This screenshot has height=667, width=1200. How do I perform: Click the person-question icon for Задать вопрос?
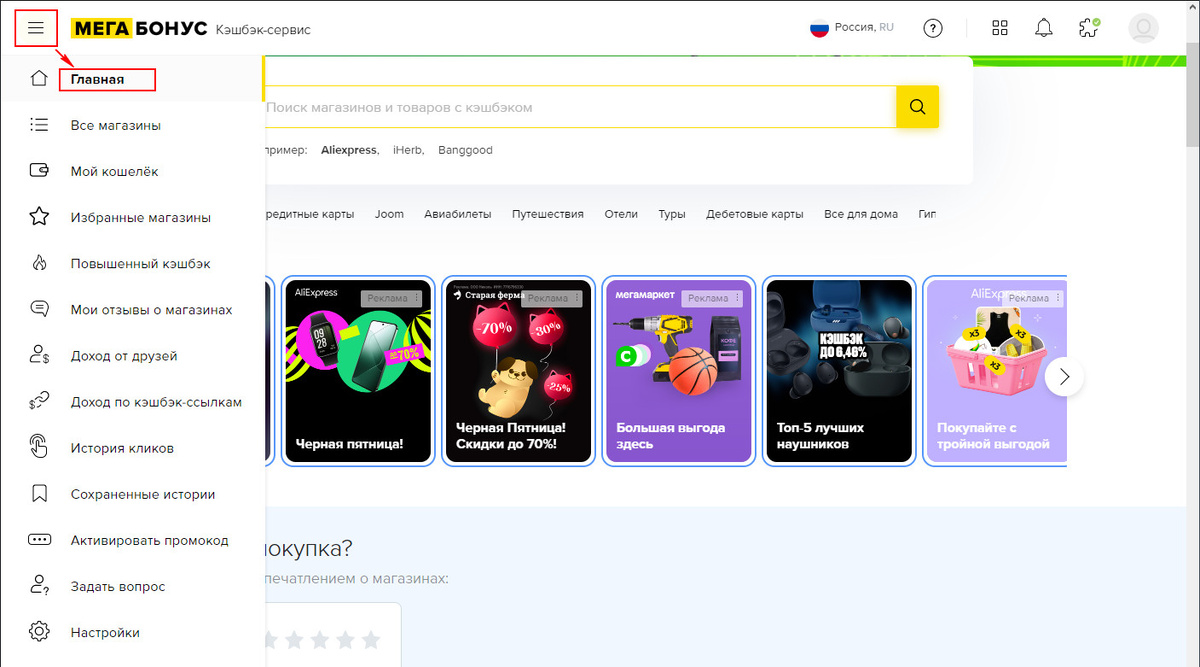tap(39, 586)
